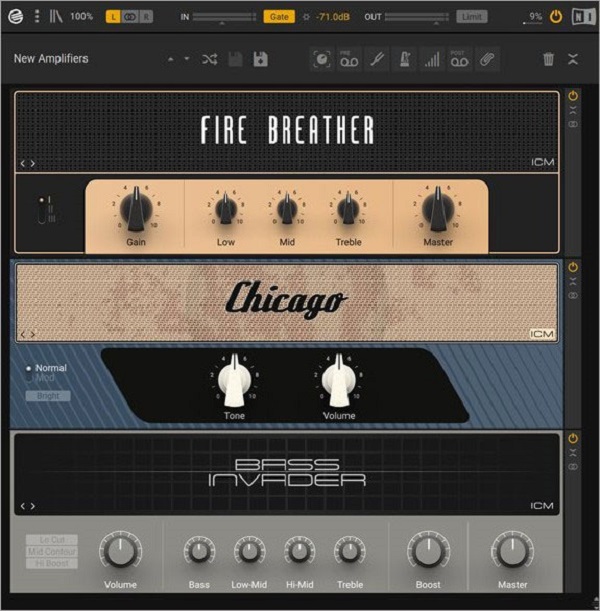Click the Fire Breather Low knob
The width and height of the screenshot is (600, 611).
(226, 209)
